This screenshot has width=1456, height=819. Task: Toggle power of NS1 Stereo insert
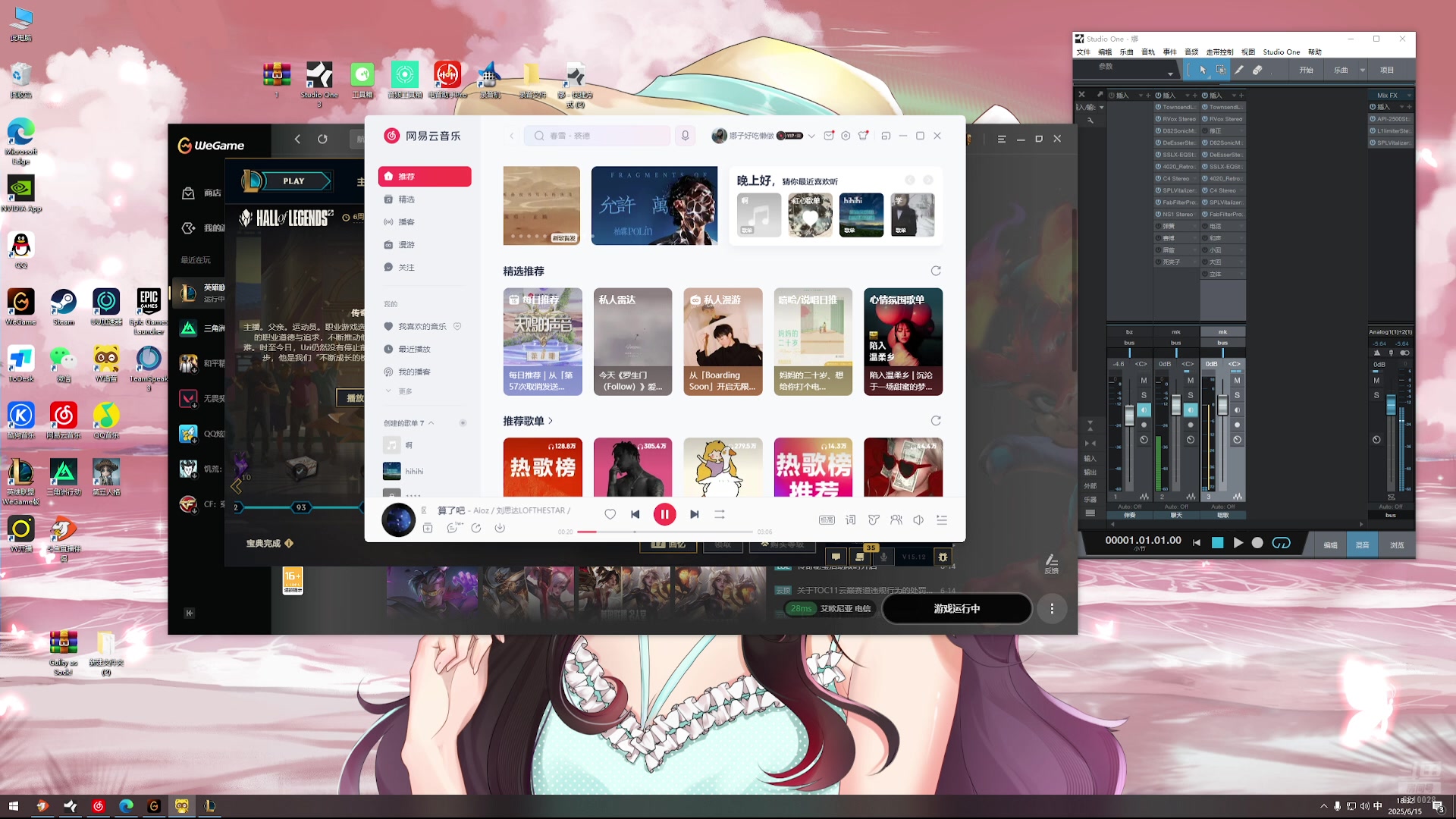tap(1158, 215)
